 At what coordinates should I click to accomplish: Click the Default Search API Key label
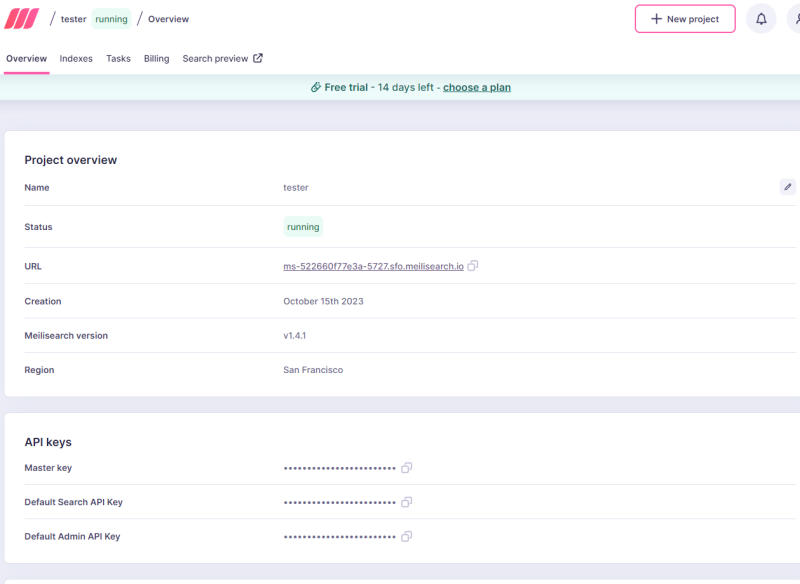click(x=73, y=502)
